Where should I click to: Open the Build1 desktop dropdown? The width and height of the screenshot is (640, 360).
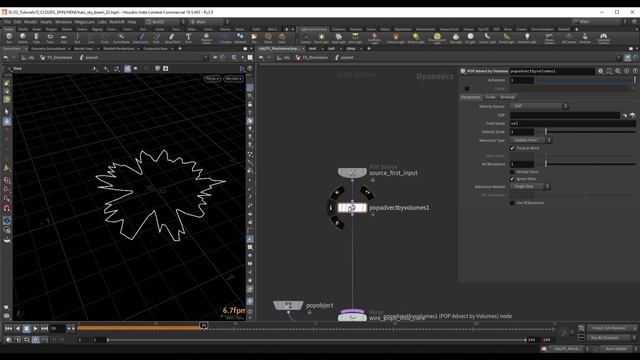[165, 22]
